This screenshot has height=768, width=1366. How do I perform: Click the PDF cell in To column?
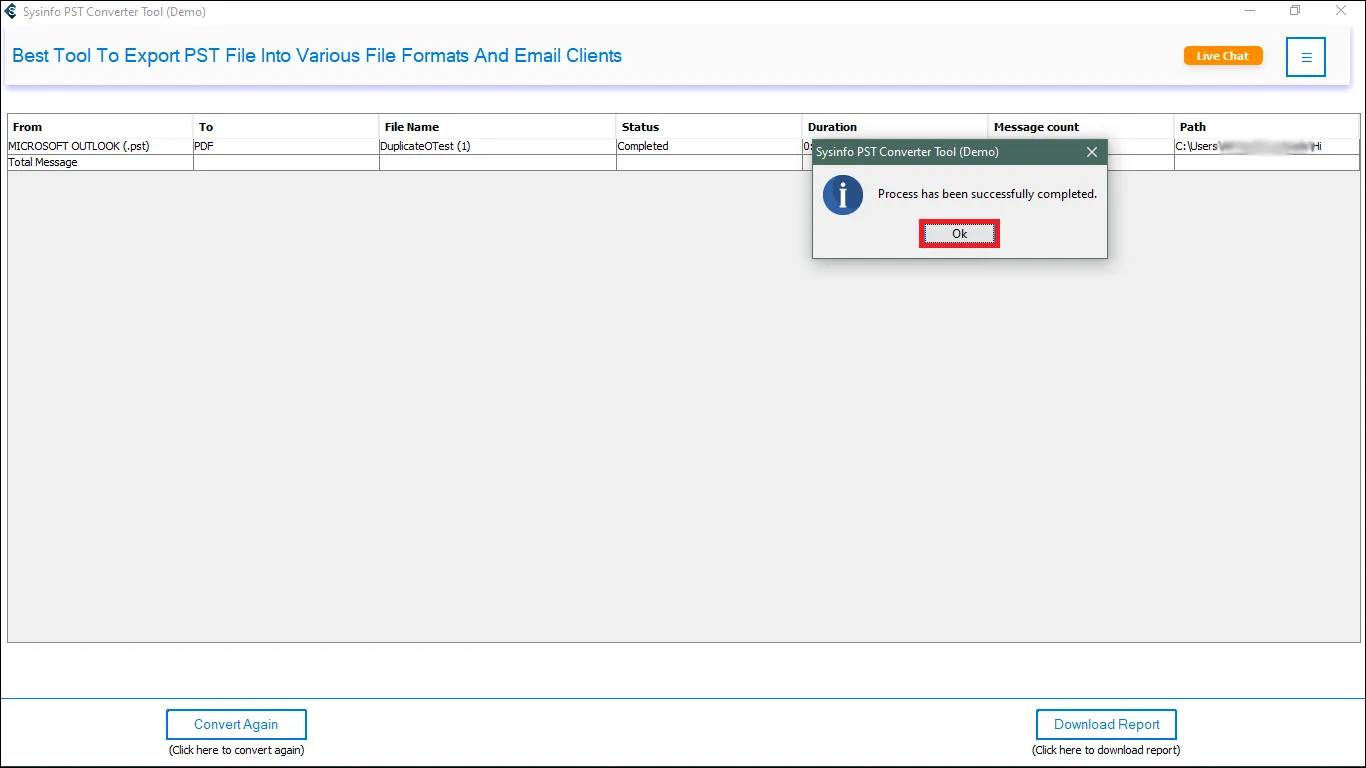pyautogui.click(x=286, y=146)
